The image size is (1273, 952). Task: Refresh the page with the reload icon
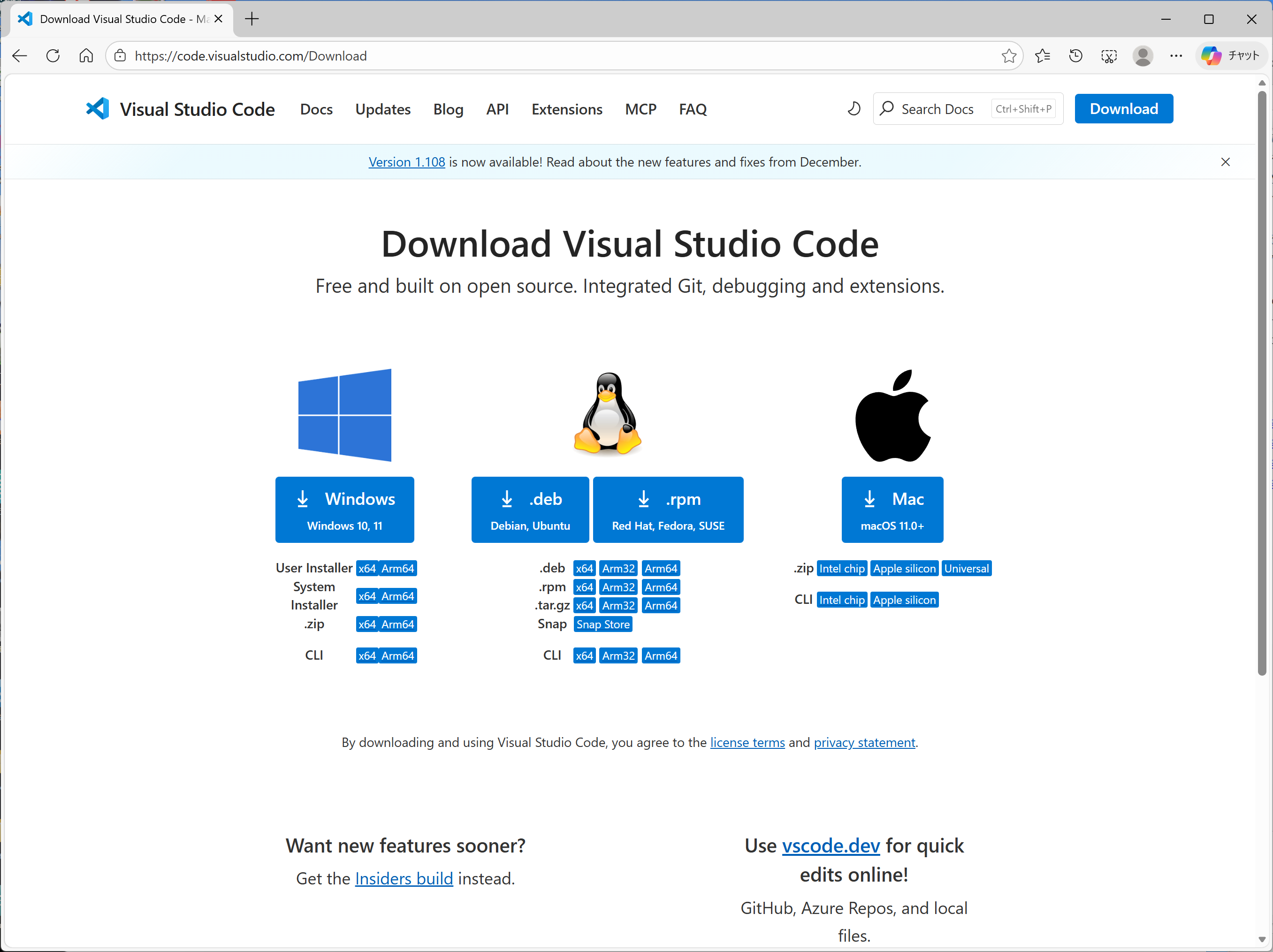[x=53, y=56]
